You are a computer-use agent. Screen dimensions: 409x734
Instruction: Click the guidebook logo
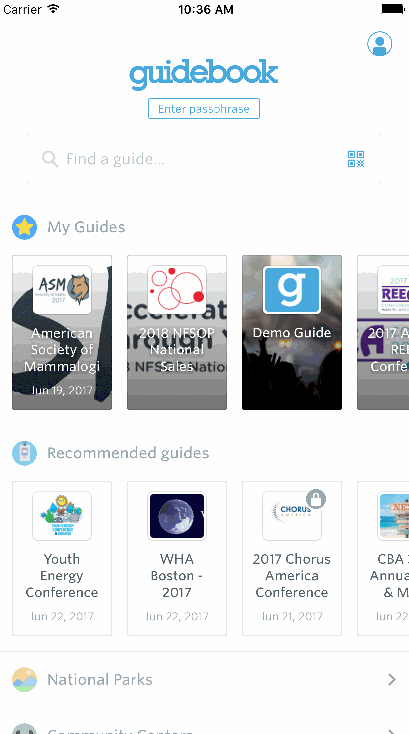(x=204, y=74)
